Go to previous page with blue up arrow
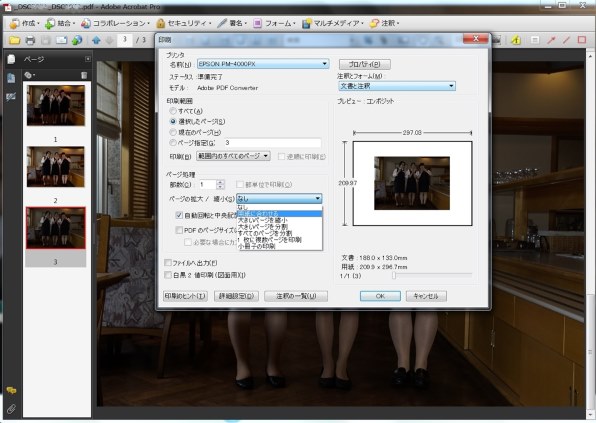 pos(96,40)
